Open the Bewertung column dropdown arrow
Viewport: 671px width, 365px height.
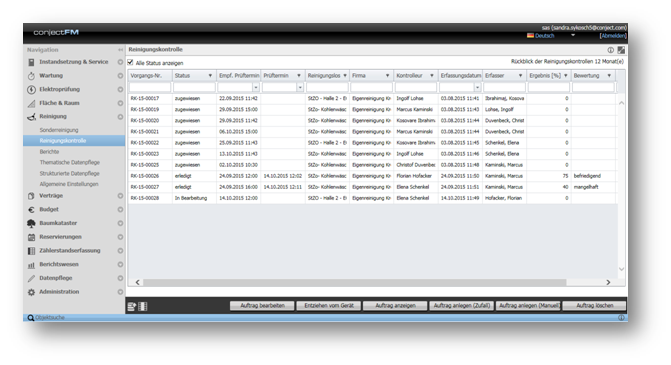(x=609, y=76)
